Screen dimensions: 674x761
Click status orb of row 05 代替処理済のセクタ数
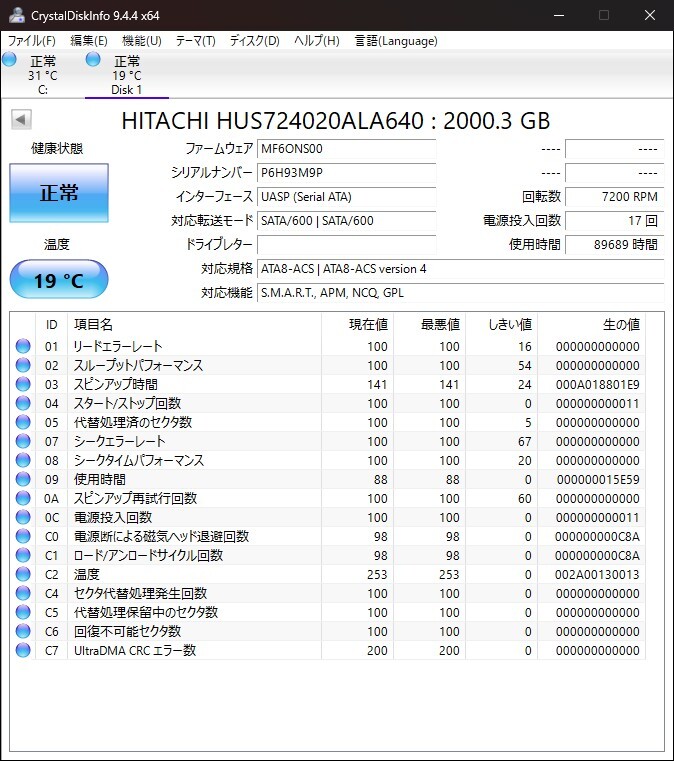pos(23,422)
